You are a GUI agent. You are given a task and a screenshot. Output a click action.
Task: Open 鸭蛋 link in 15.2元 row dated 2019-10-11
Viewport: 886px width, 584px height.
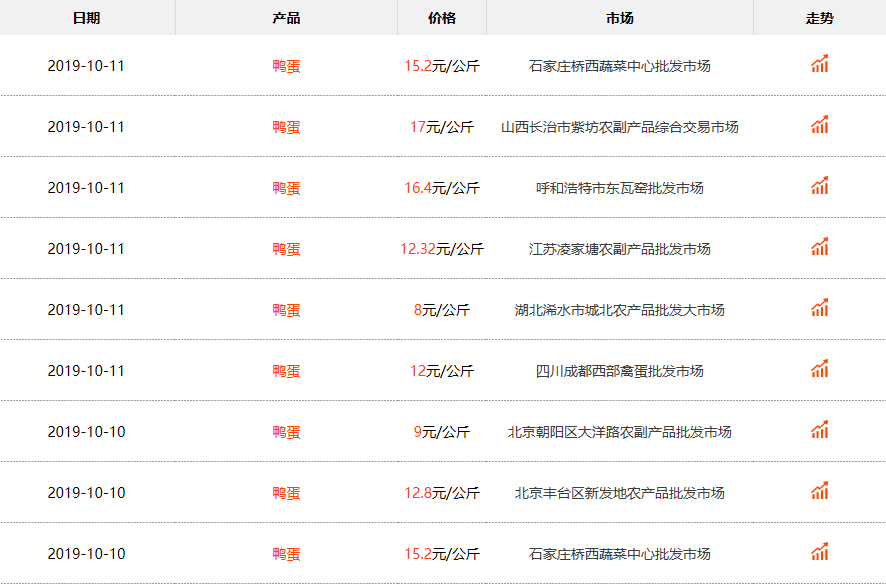[x=286, y=66]
